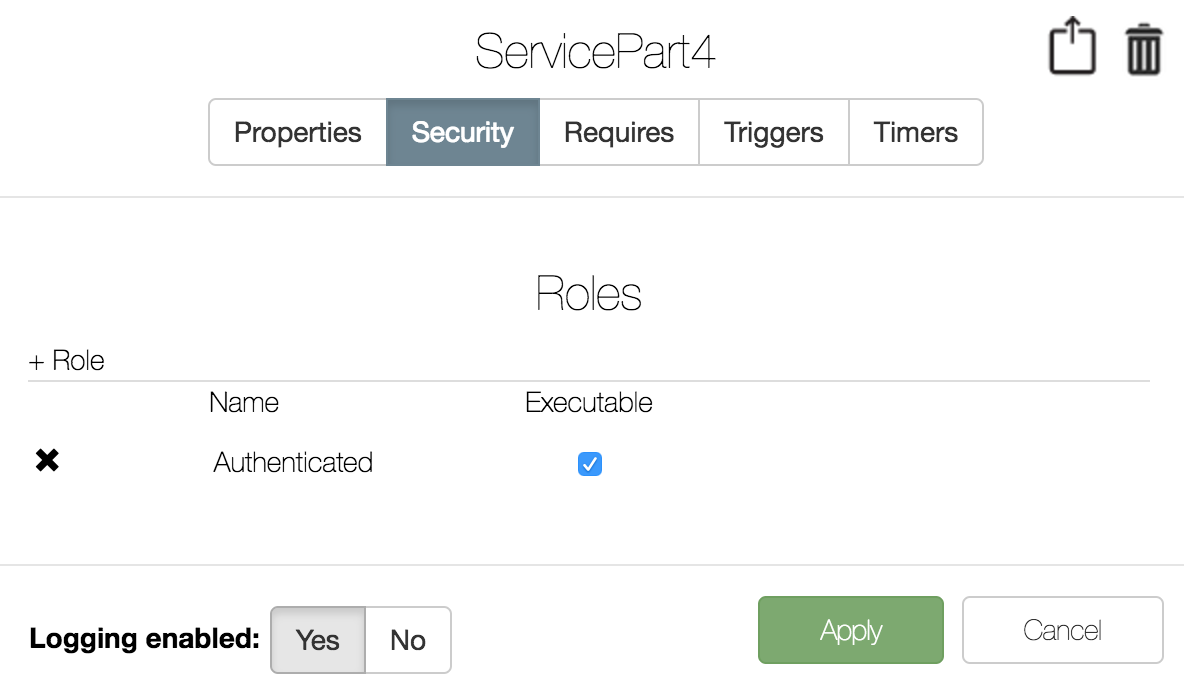Remove the Authenticated role with the X

coord(47,460)
